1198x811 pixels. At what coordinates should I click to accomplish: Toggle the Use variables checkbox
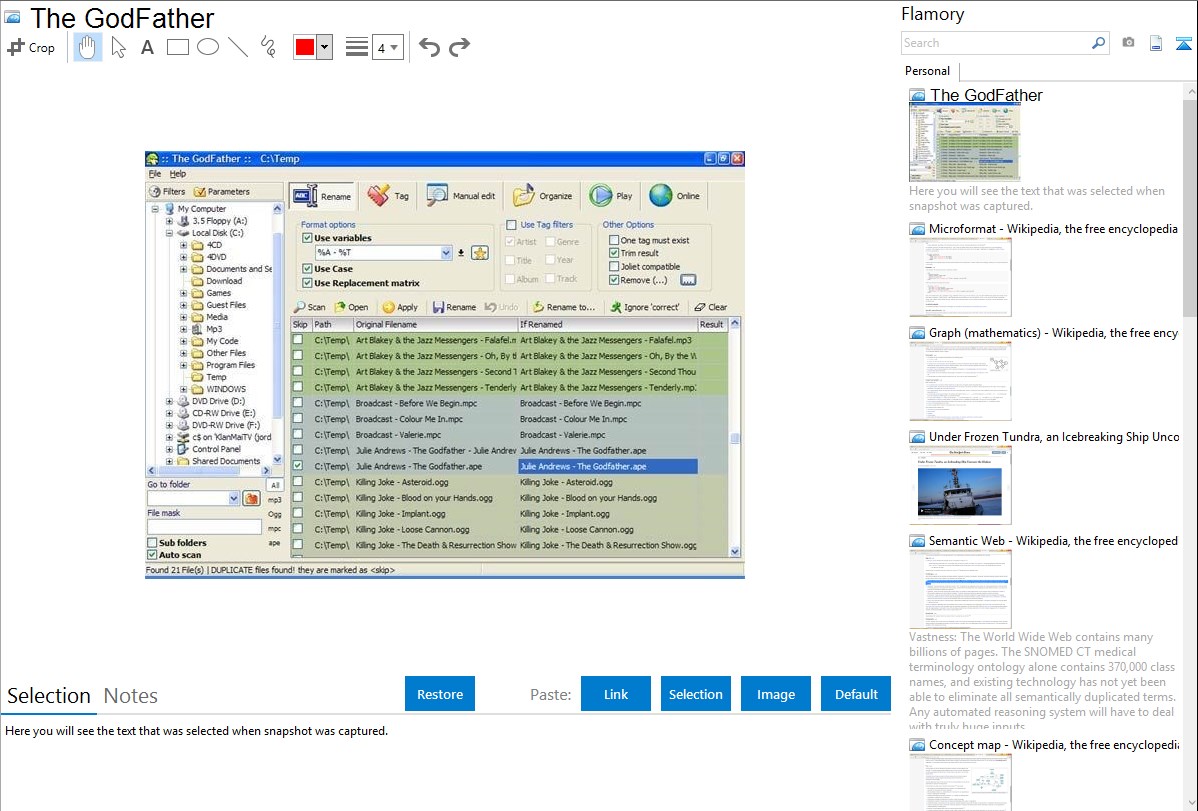point(307,238)
